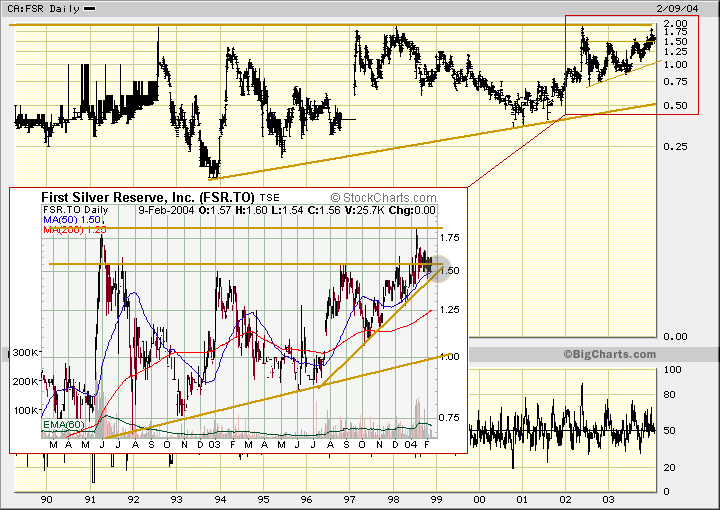Viewport: 720px width, 510px height.
Task: Click the "TSE" exchange label in the inset
Action: [270, 198]
